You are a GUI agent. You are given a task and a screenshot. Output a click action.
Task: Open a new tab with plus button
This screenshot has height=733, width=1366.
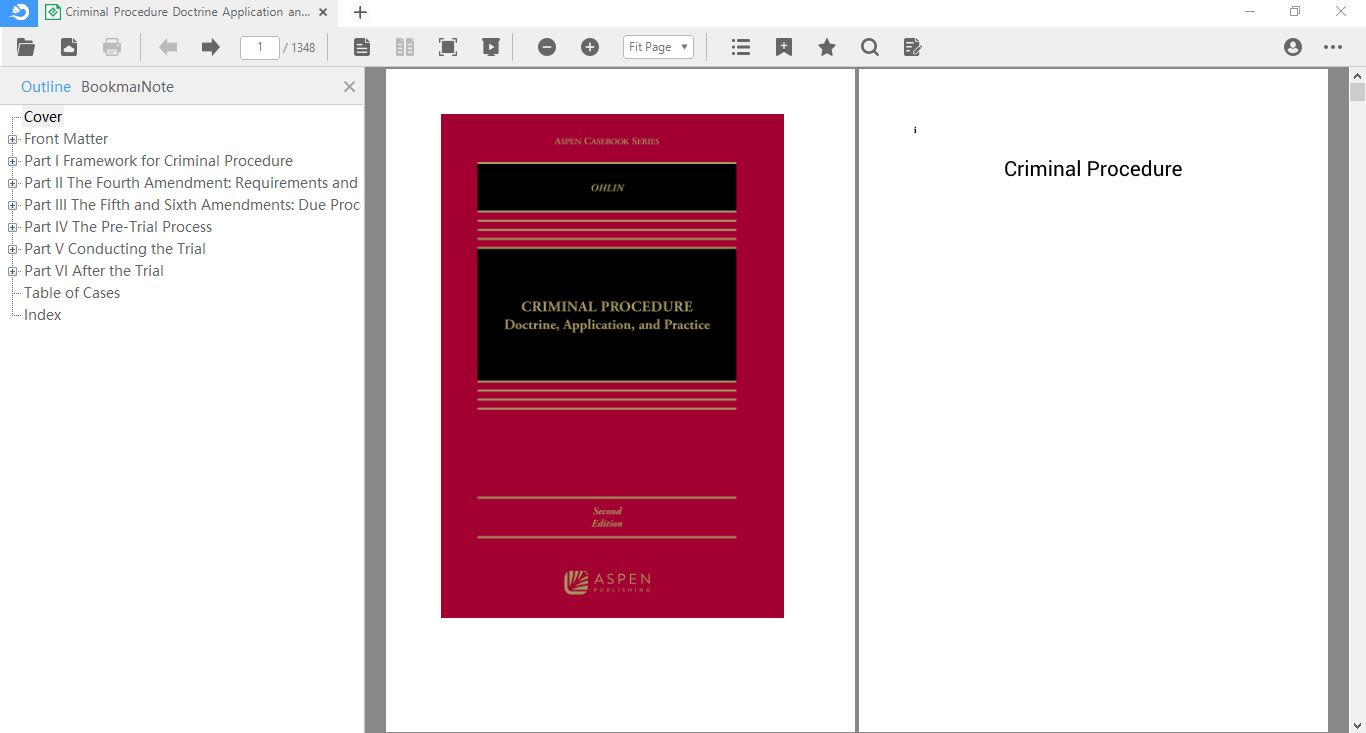361,12
